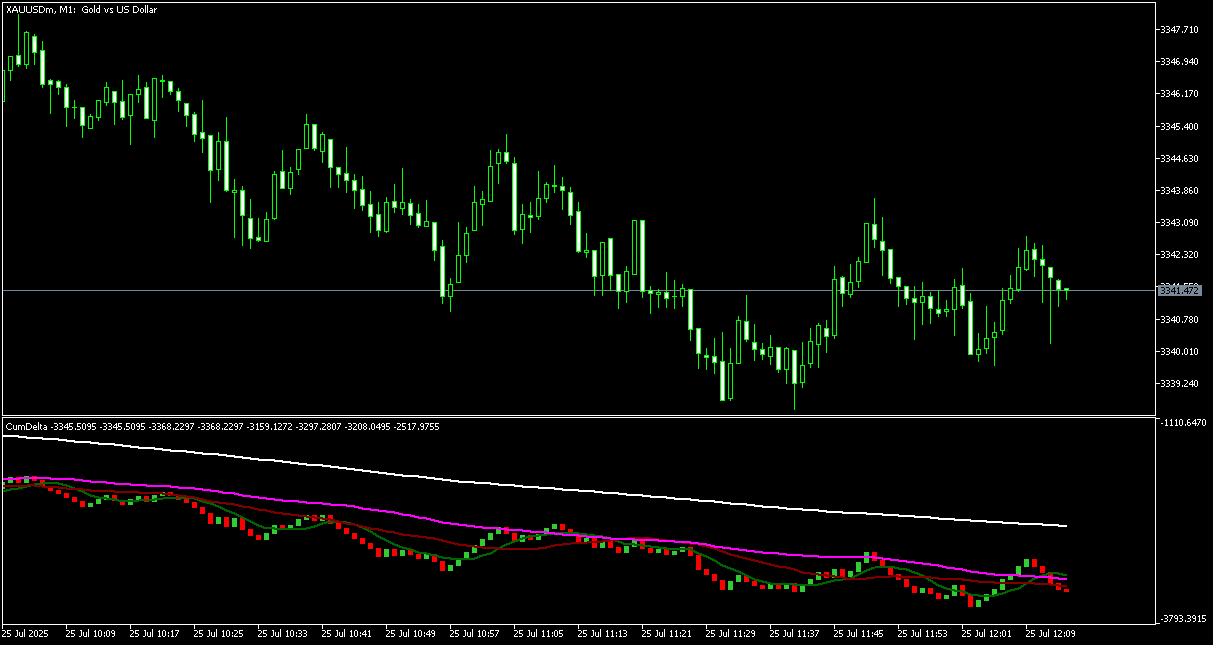Click the 25 Jul 2025 date label

point(25,634)
